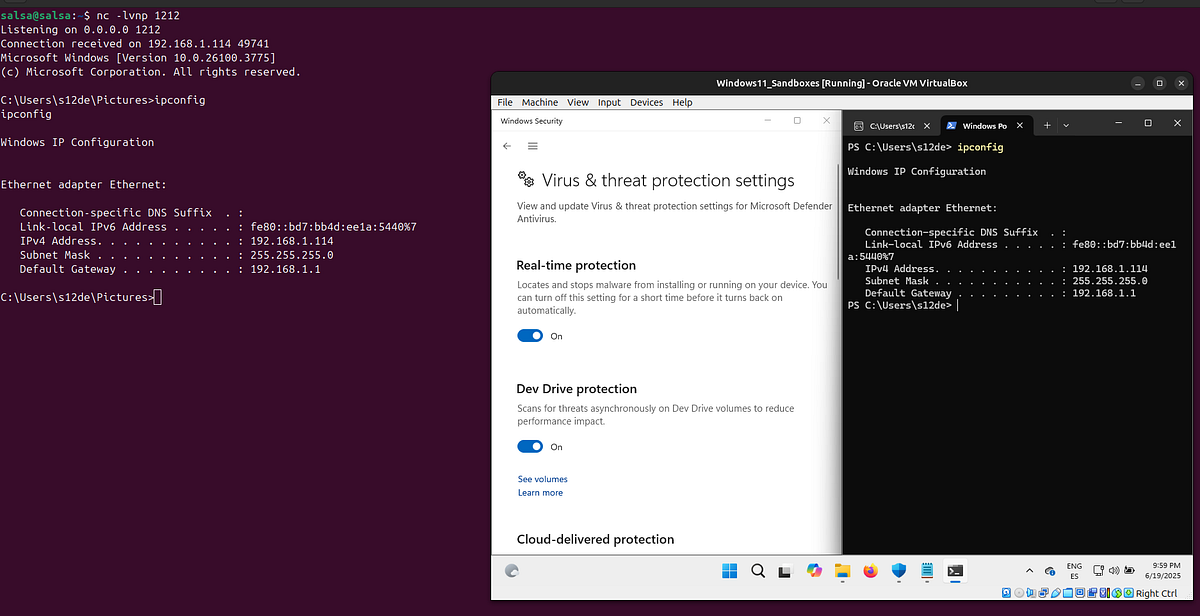The width and height of the screenshot is (1200, 616).
Task: Open the Windows Security navigation menu
Action: 533,145
